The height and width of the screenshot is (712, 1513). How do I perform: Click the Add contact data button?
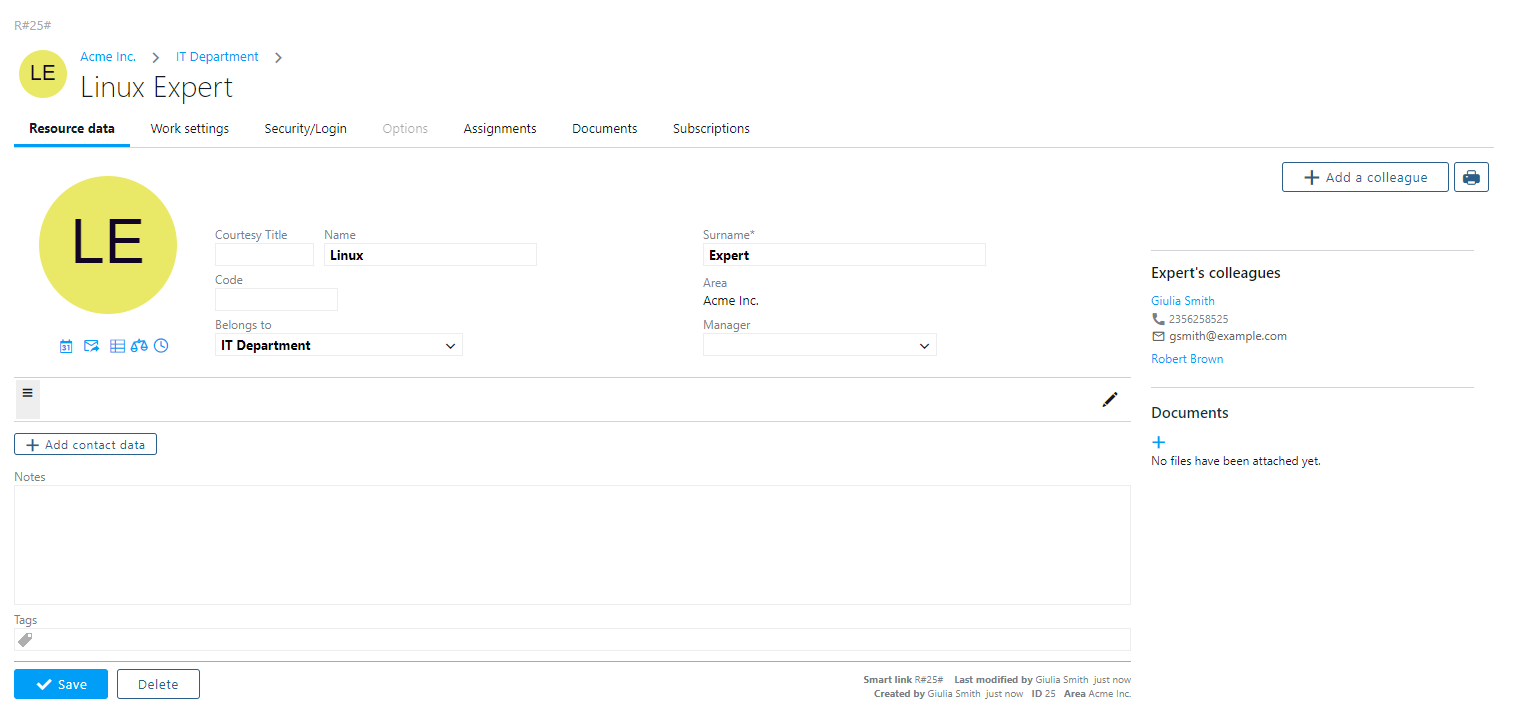pyautogui.click(x=85, y=444)
